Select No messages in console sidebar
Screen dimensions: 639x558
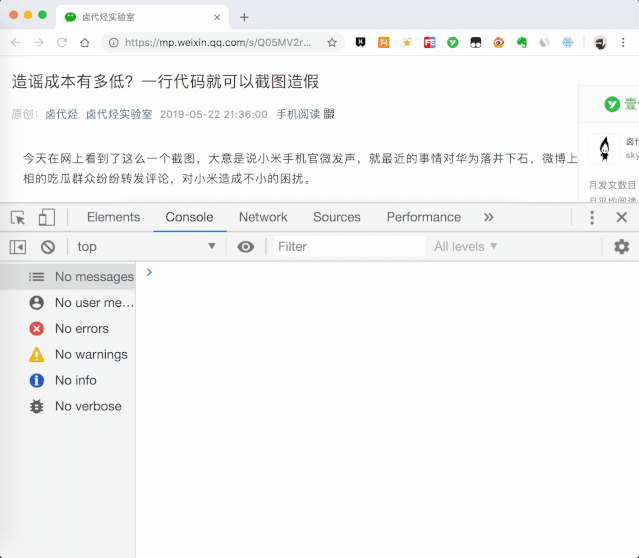click(x=68, y=277)
